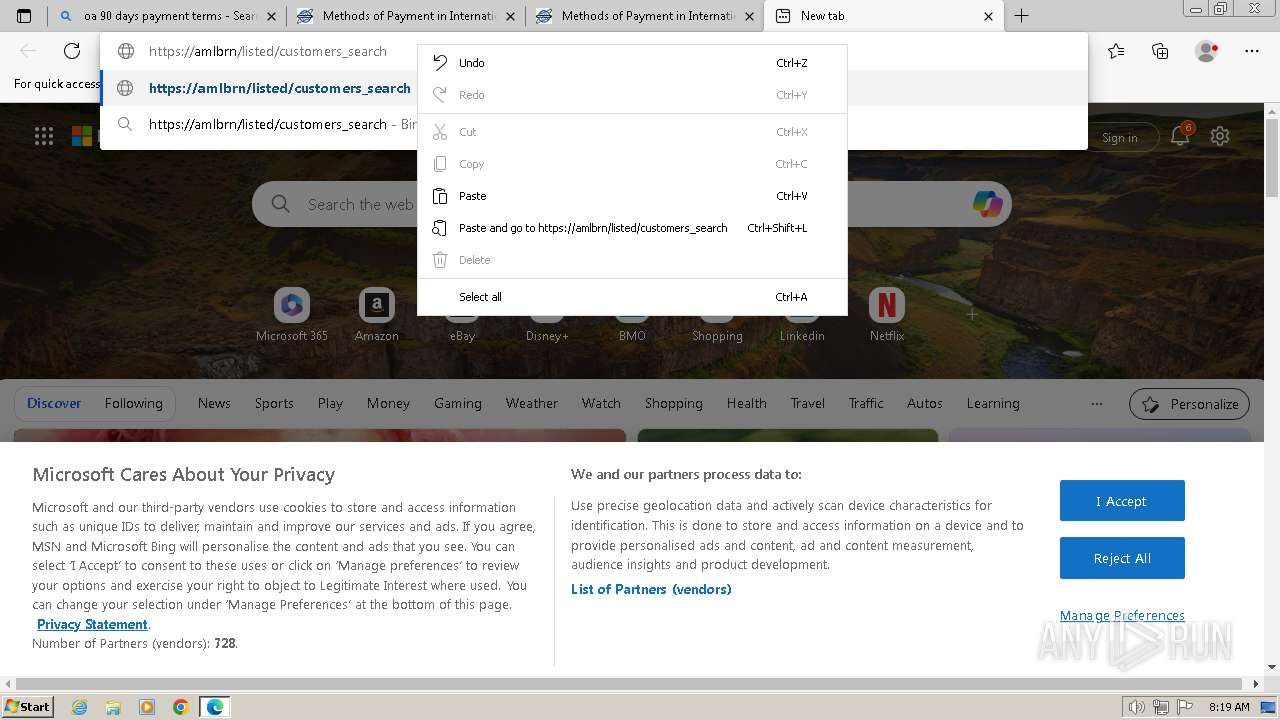1280x720 pixels.
Task: Open File Explorer from taskbar
Action: click(113, 707)
